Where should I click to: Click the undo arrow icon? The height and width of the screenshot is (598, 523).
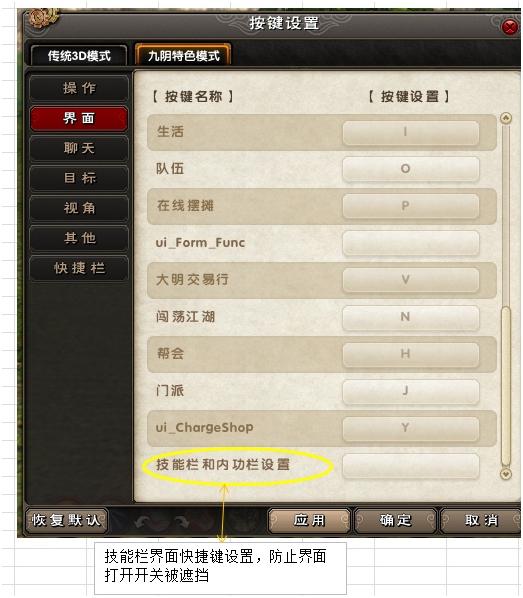click(x=142, y=521)
